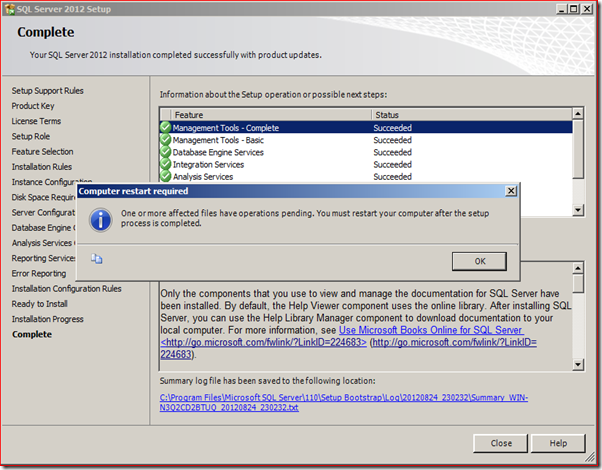The height and width of the screenshot is (470, 602).
Task: Open Use Microsoft Books Online for SQL Server link
Action: (x=431, y=330)
